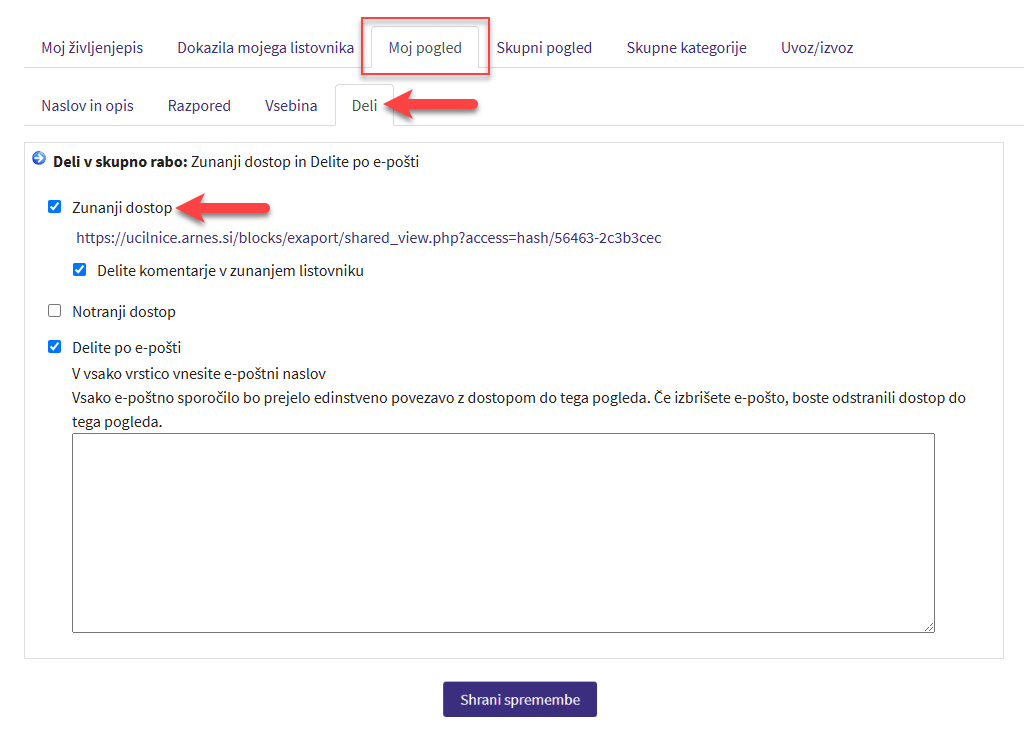This screenshot has height=731, width=1028.
Task: Click the text area resize handle corner
Action: pos(929,626)
